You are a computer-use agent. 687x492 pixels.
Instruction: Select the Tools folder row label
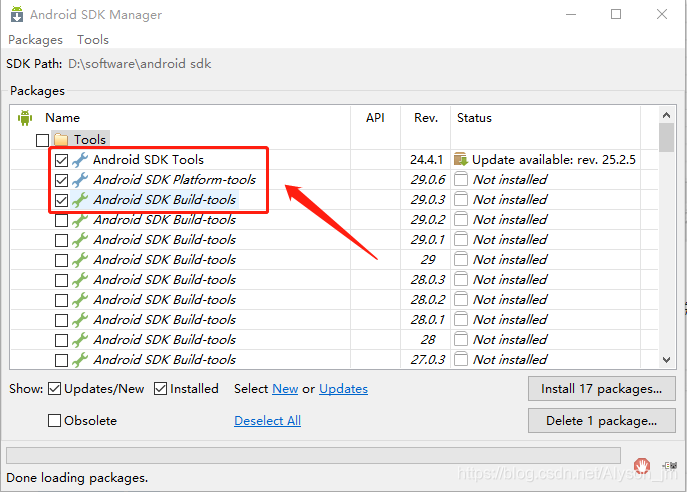90,140
